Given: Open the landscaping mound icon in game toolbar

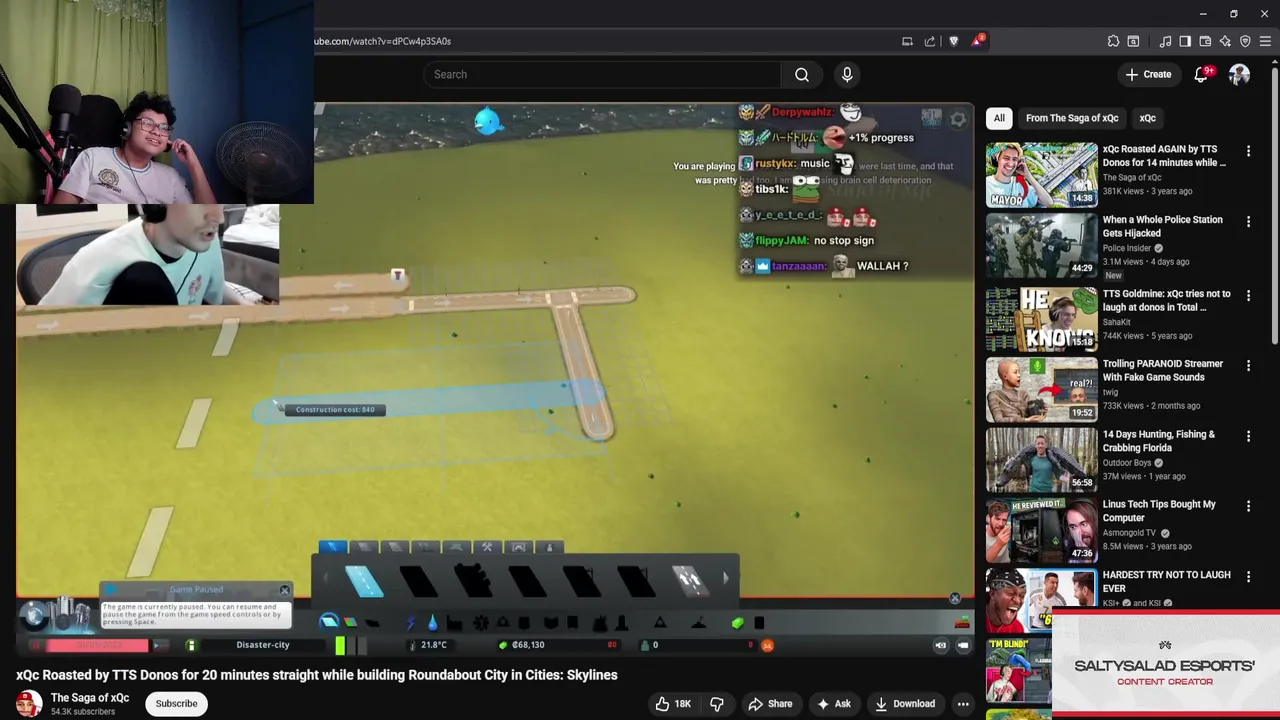Looking at the screenshot, I should coord(699,623).
